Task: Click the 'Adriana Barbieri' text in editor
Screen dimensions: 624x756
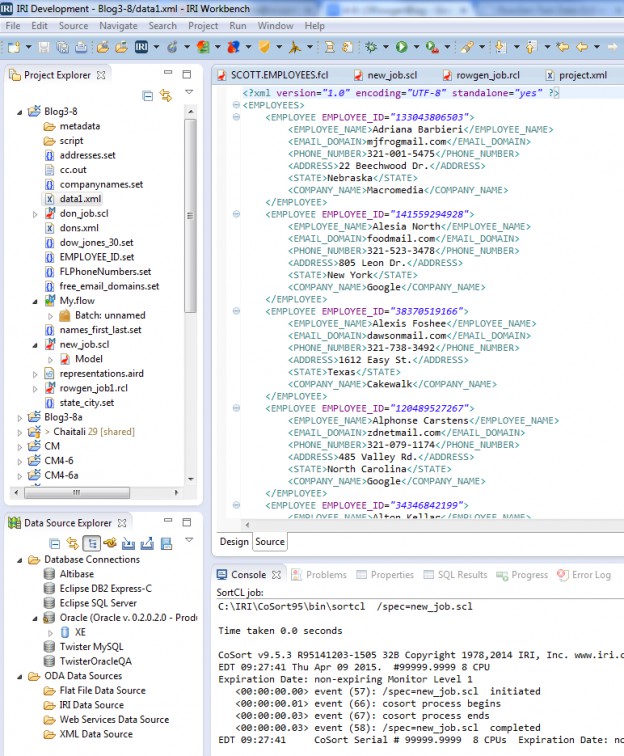Action: tap(417, 130)
